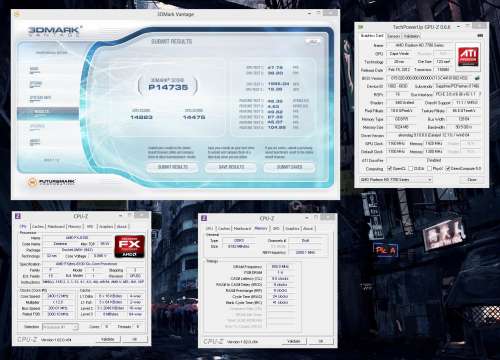Click the GPU Name field in GPU-Z
Image resolution: width=500 pixels, height=360 pixels.
(420, 45)
